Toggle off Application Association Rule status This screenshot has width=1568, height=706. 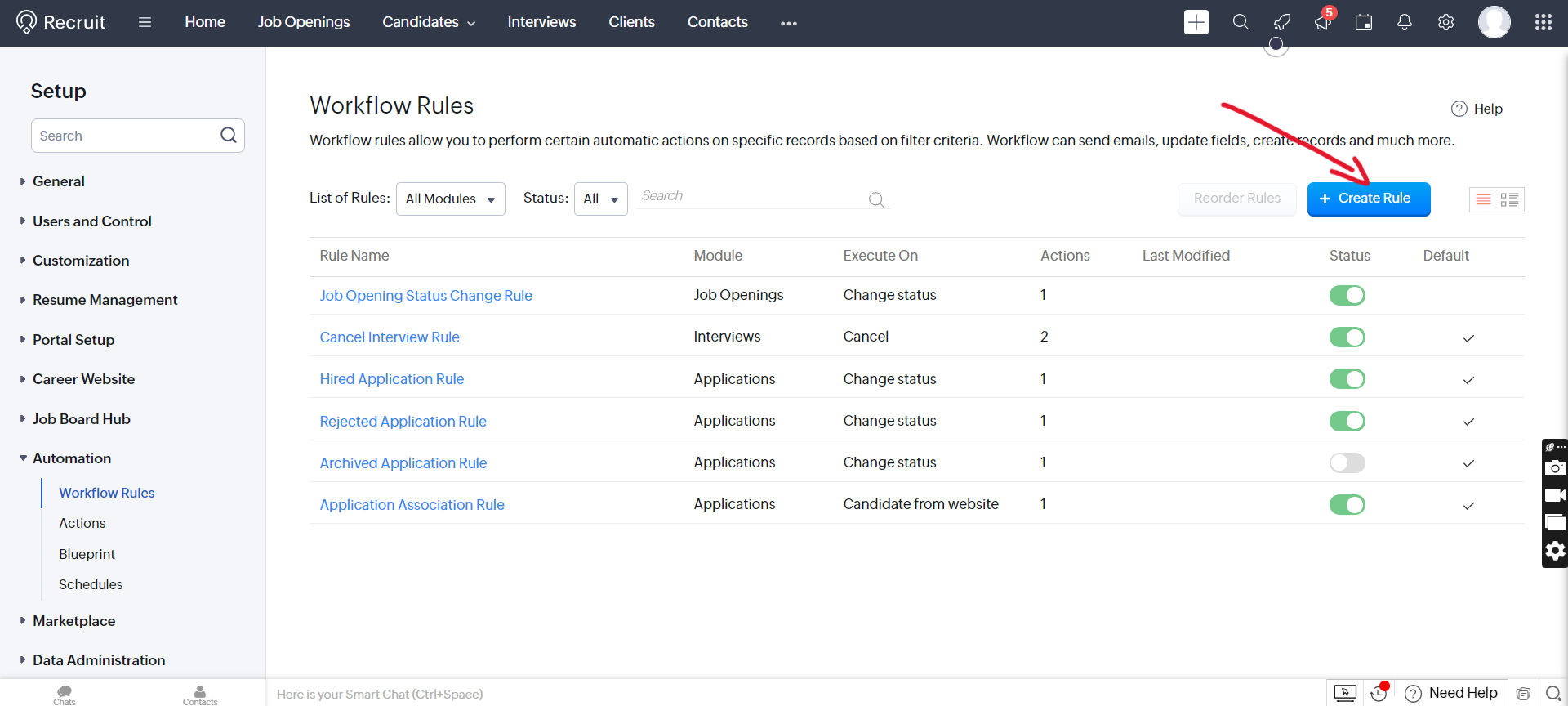[x=1347, y=504]
